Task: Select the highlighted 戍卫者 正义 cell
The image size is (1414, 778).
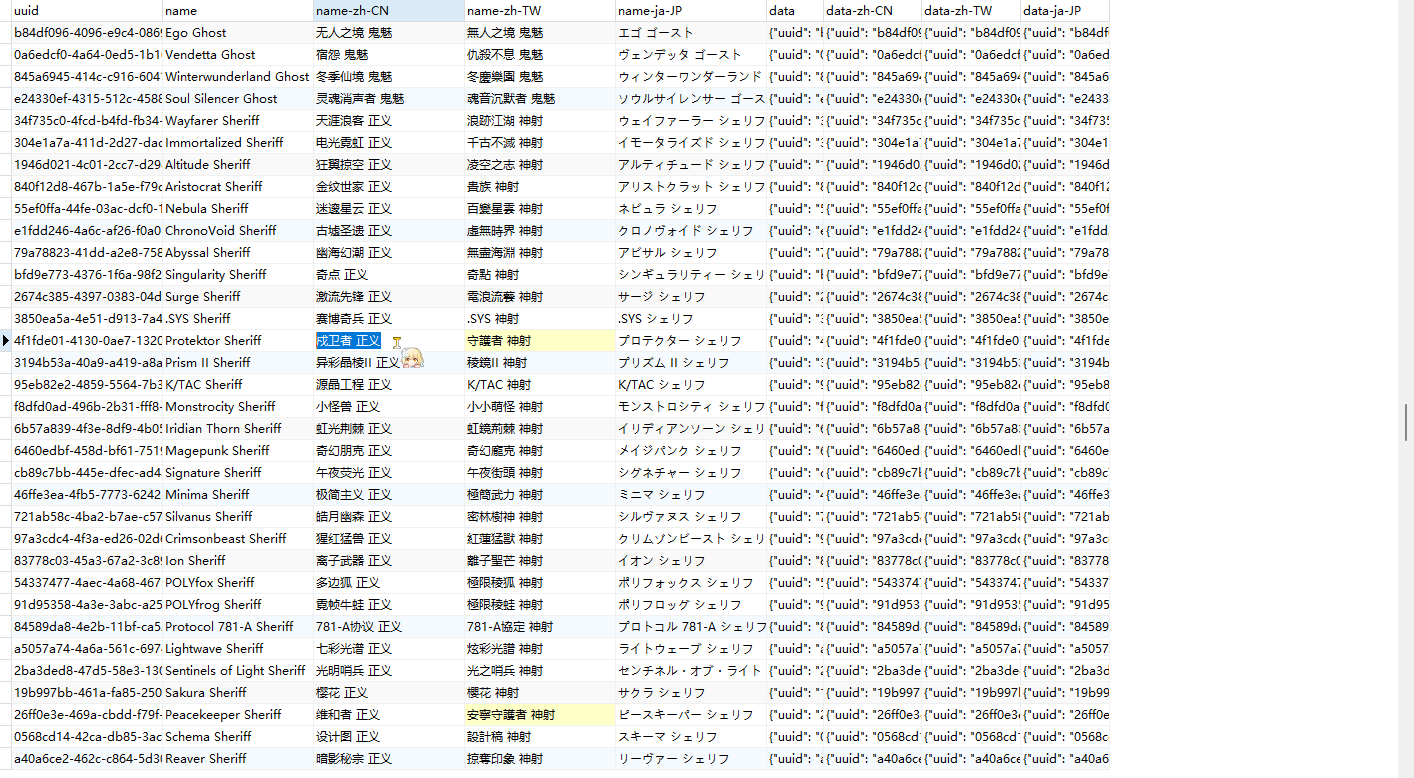Action: click(x=349, y=341)
